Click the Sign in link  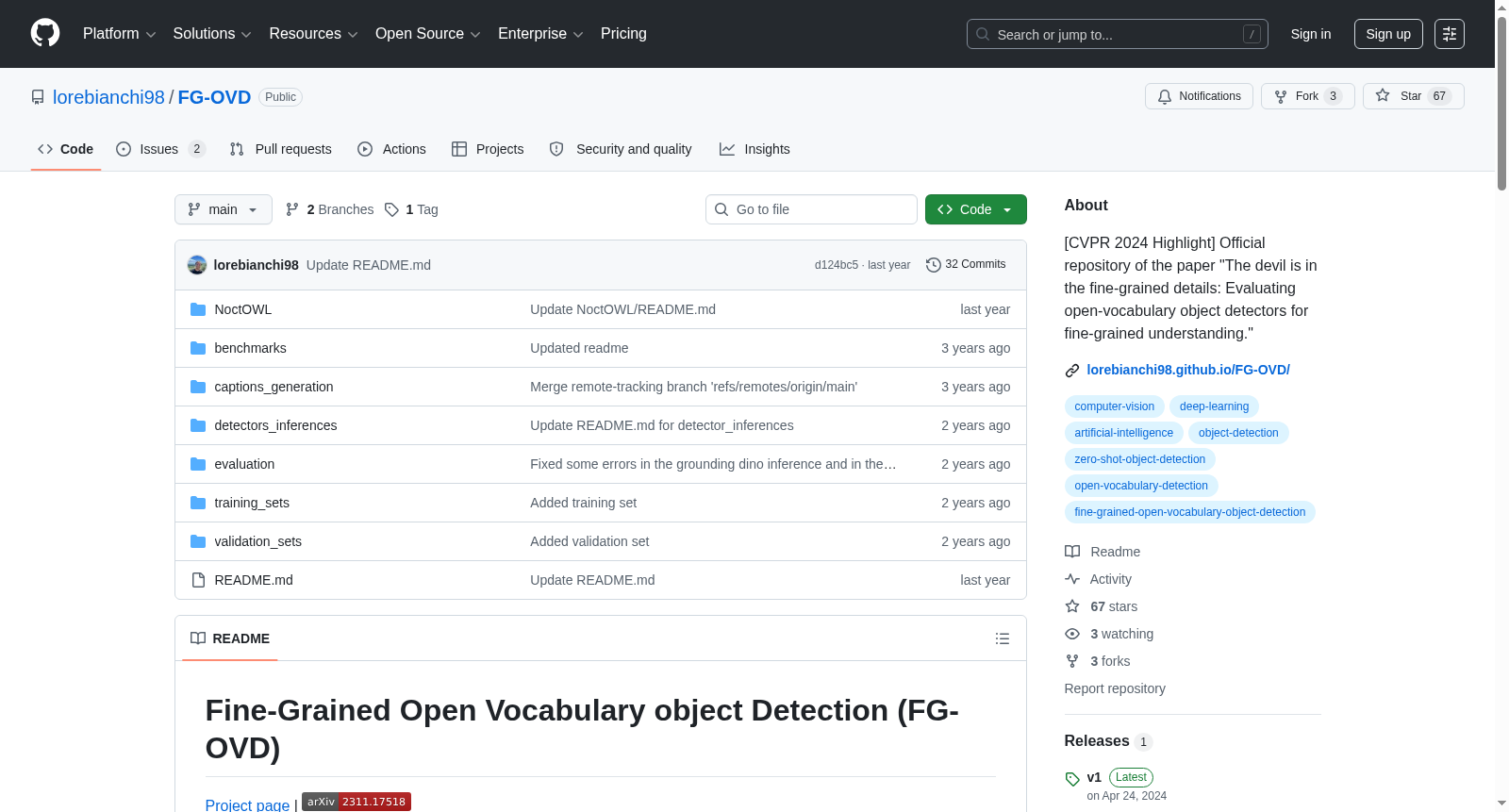pos(1311,34)
